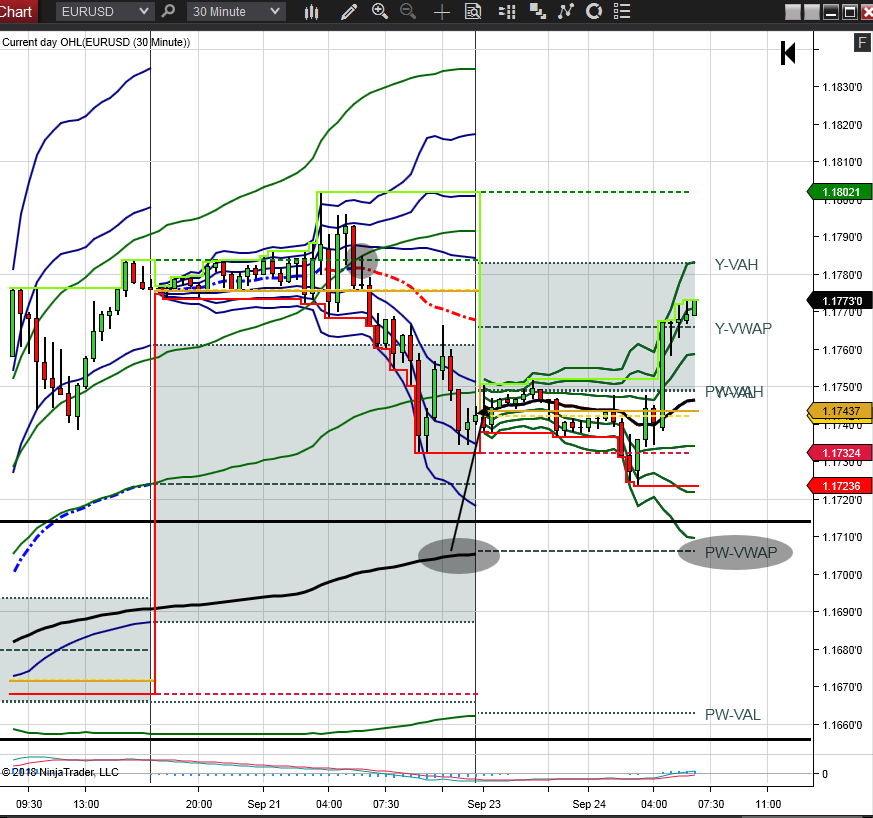Select the PW-VAL level label
873x818 pixels.
pyautogui.click(x=732, y=714)
